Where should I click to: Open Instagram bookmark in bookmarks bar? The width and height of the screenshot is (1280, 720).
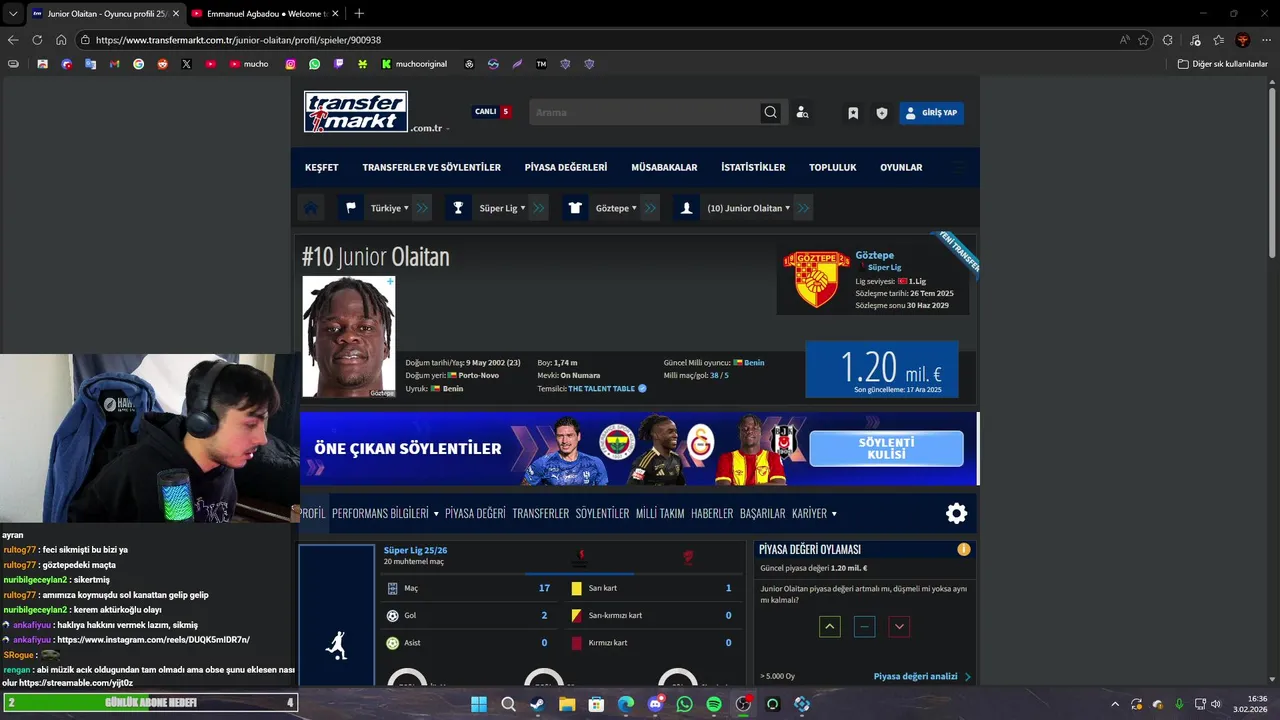[x=291, y=64]
